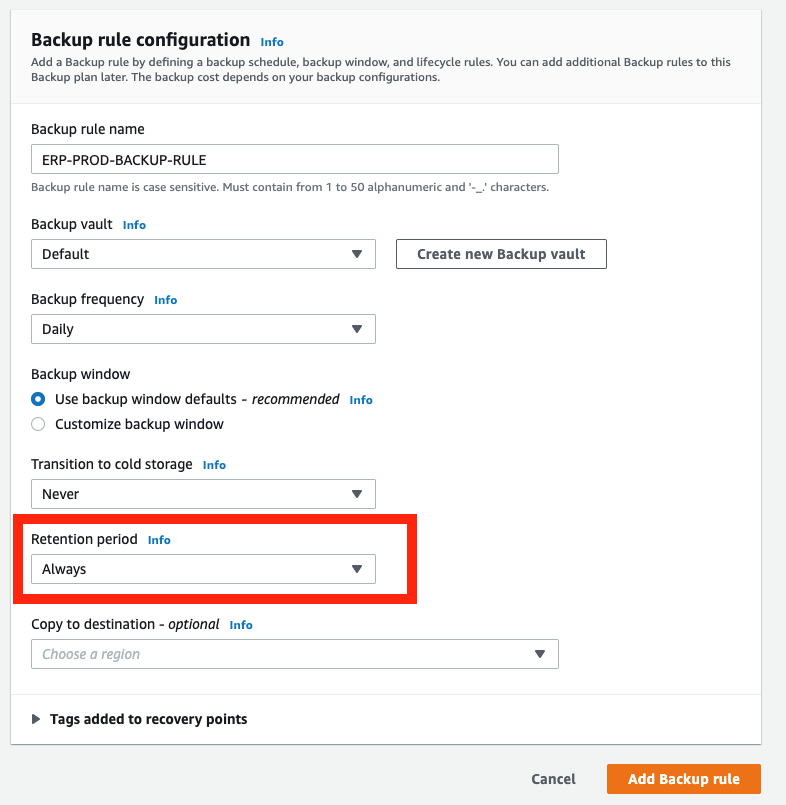Image resolution: width=786 pixels, height=805 pixels.
Task: Choose Customize backup window
Action: 37,424
